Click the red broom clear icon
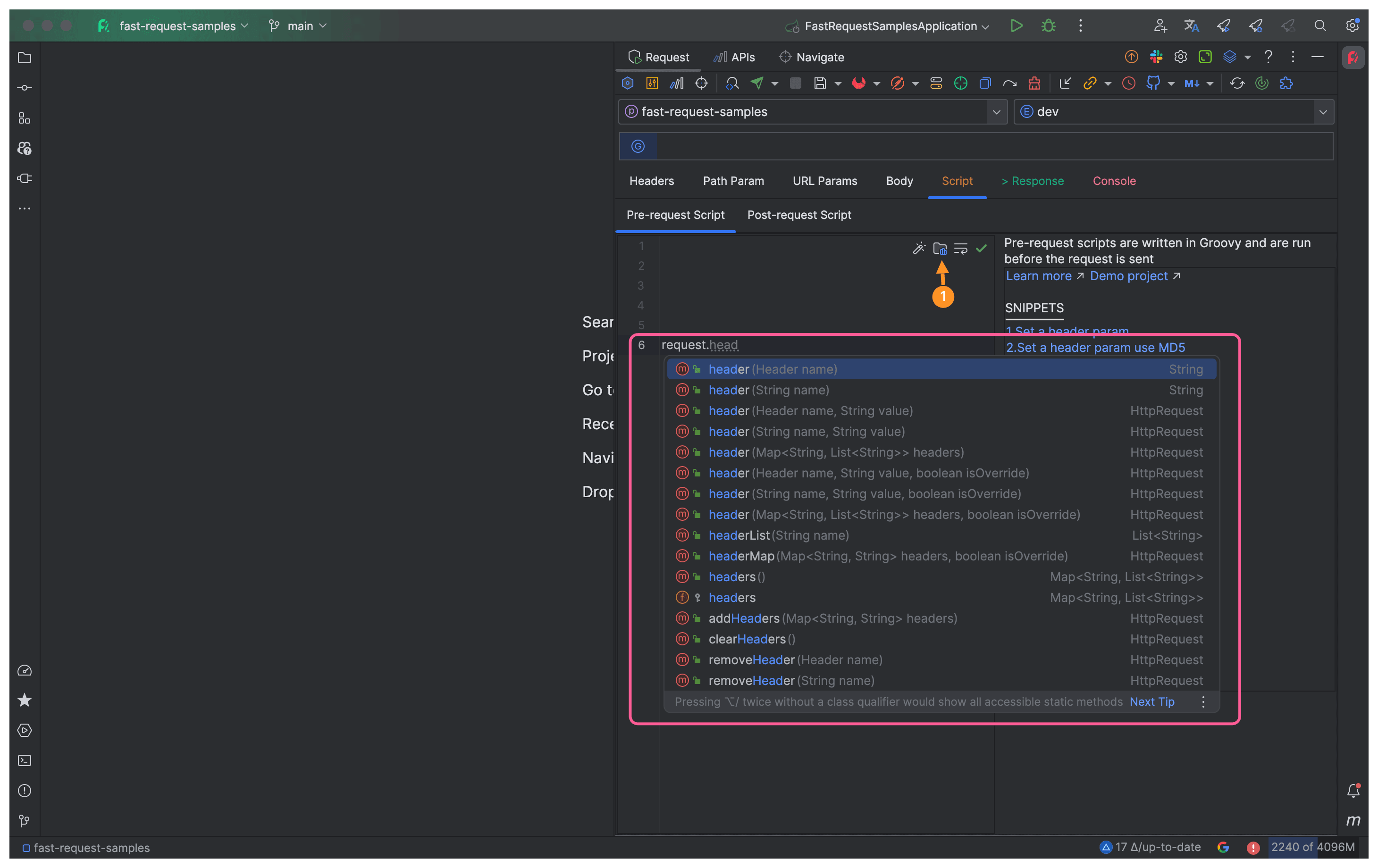Viewport: 1378px width, 868px height. (x=1033, y=83)
